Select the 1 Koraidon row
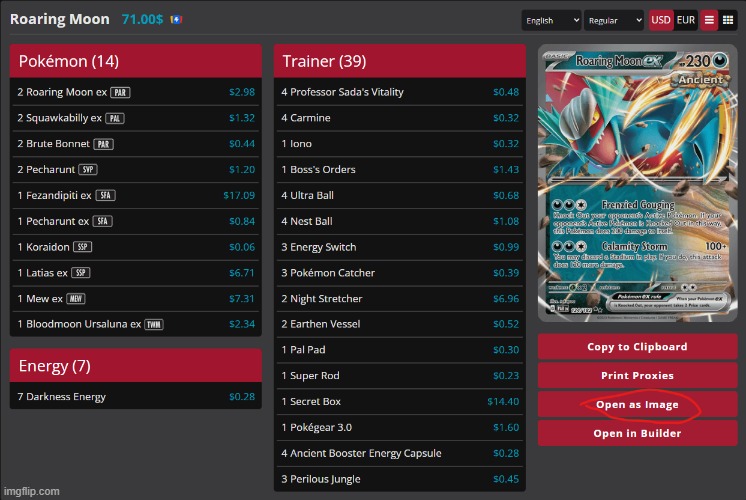 136,247
